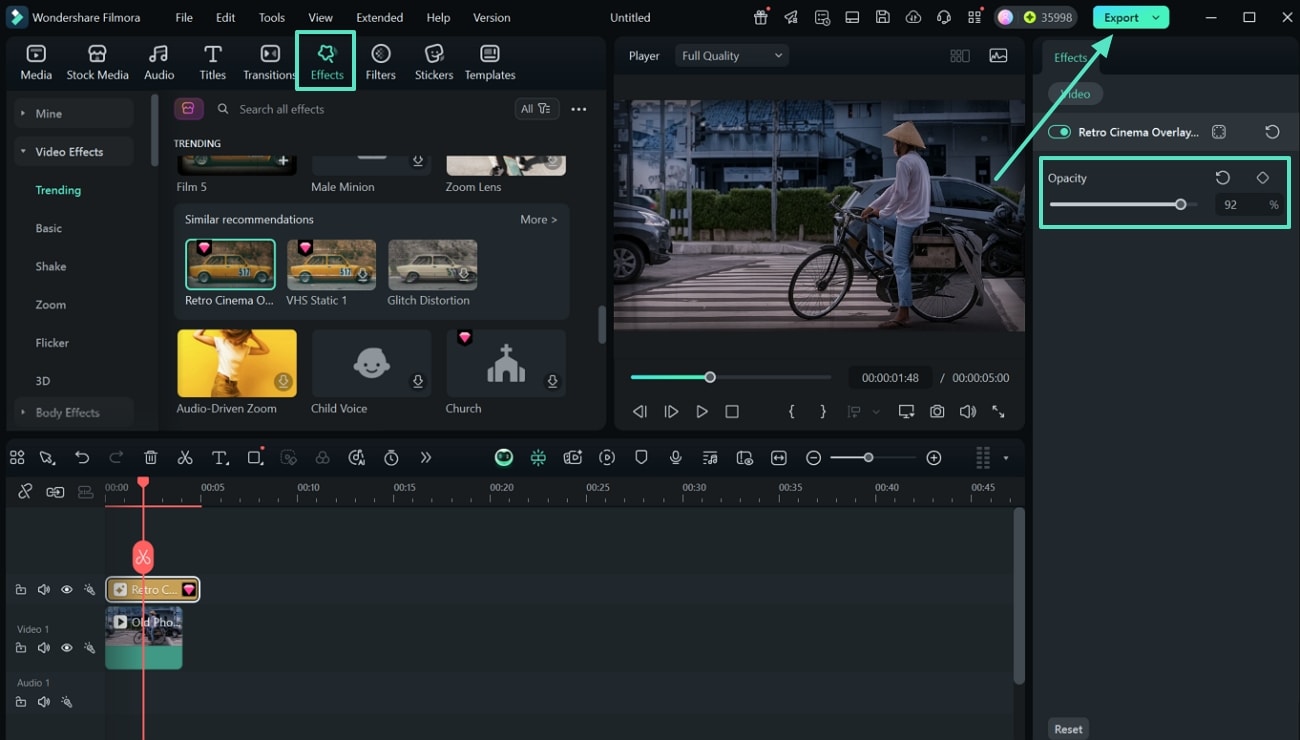Image resolution: width=1300 pixels, height=740 pixels.
Task: Open the Titles tab
Action: click(x=212, y=62)
